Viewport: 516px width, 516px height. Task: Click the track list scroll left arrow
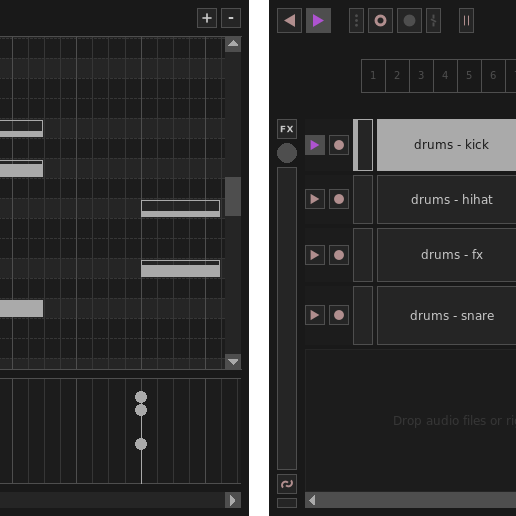click(312, 500)
